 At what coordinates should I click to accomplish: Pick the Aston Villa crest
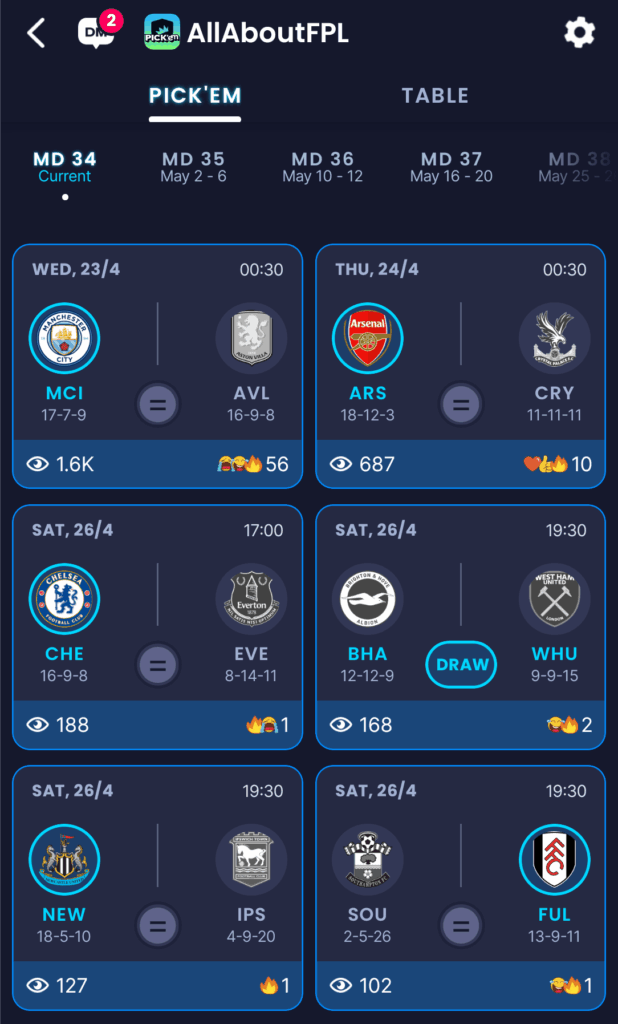click(x=252, y=338)
